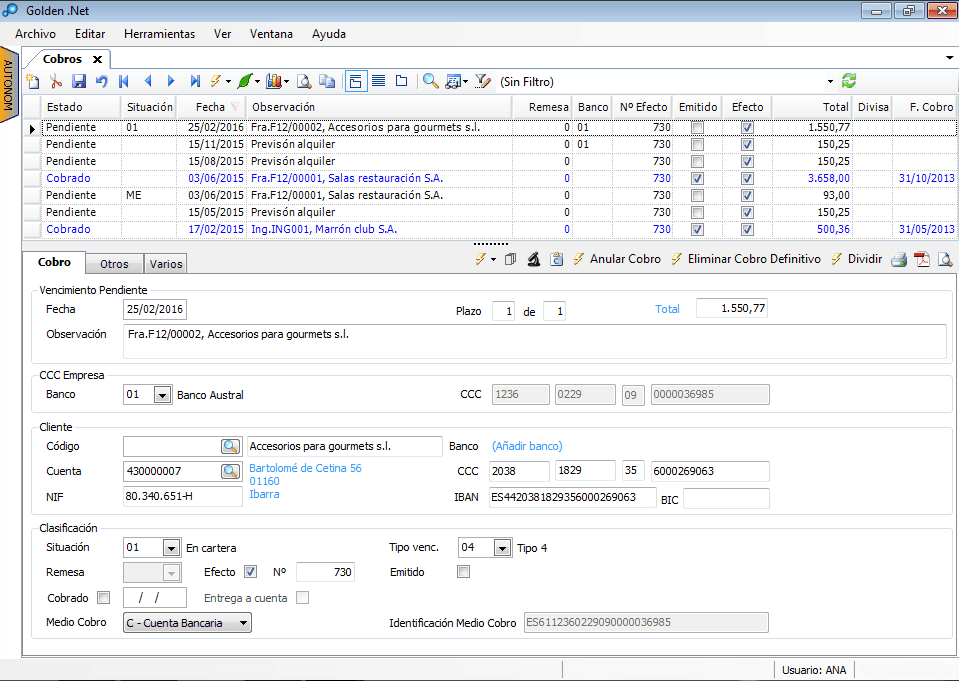Viewport: 959px width, 681px height.
Task: Enable the Emitido checkbox in Clasificación
Action: 463,572
